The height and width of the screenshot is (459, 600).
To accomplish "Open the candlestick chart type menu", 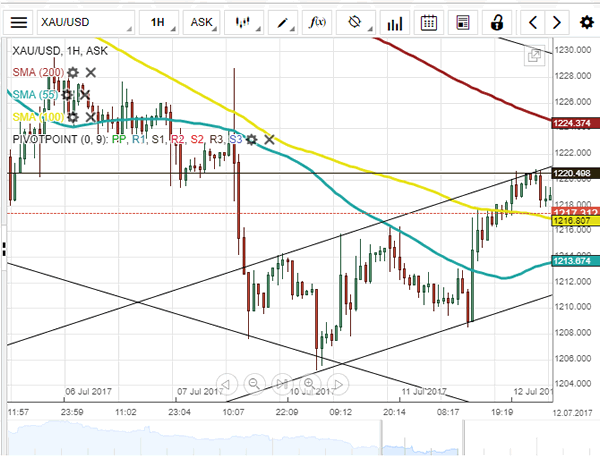I will [243, 23].
